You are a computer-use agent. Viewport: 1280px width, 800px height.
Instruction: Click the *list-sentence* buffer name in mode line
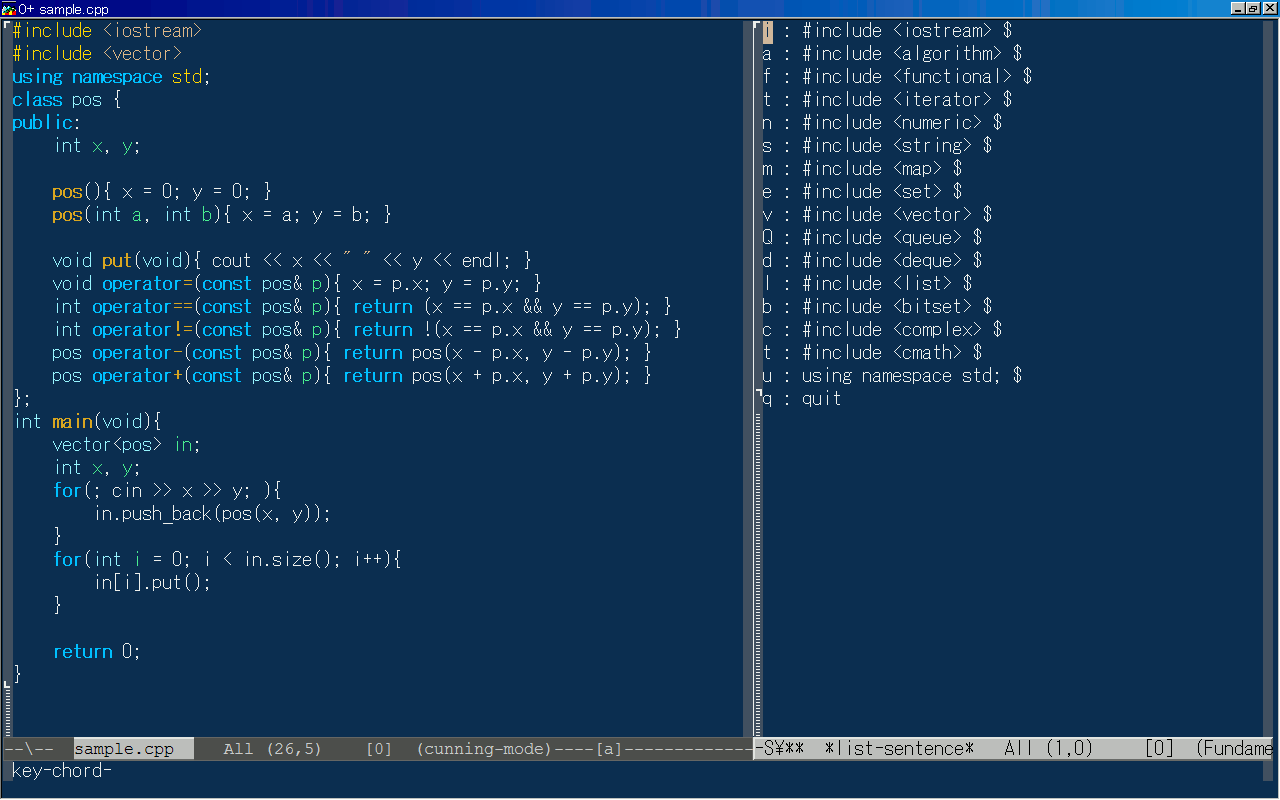[899, 749]
